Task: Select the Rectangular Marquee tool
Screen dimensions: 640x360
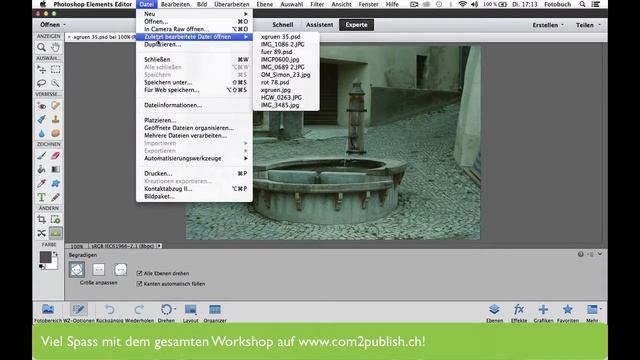Action: (x=56, y=69)
